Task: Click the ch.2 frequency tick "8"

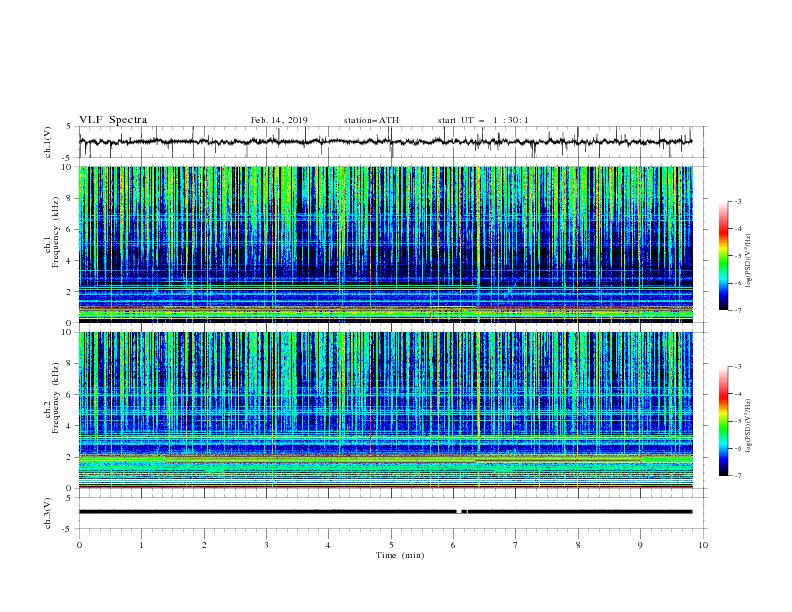Action: pyautogui.click(x=70, y=363)
